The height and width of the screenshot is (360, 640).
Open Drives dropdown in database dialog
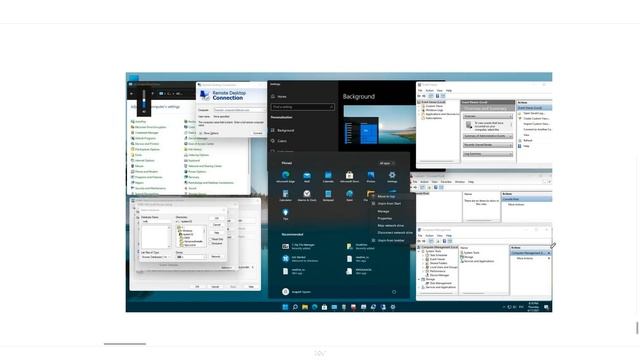[204, 257]
